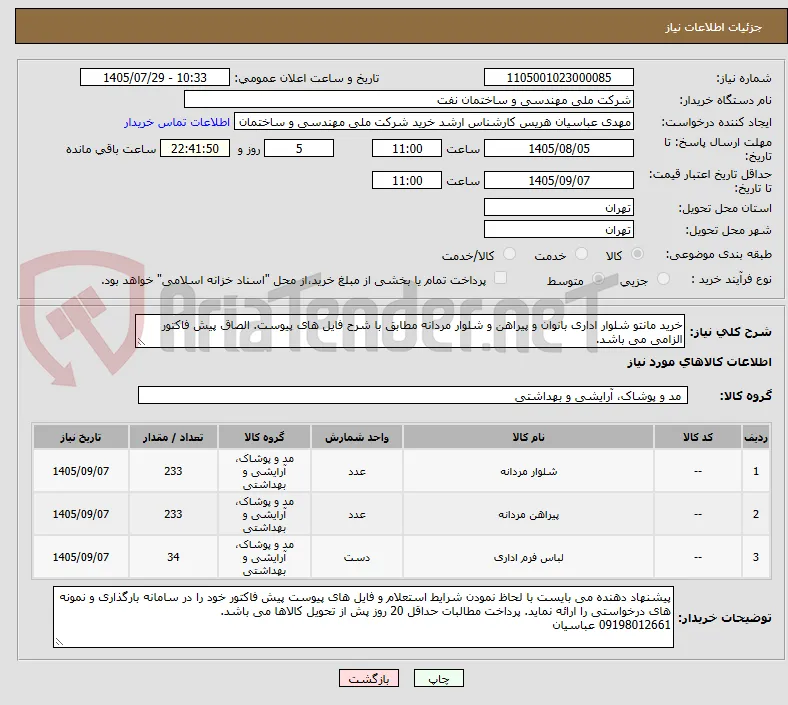Click ردیف column header

pyautogui.click(x=756, y=437)
